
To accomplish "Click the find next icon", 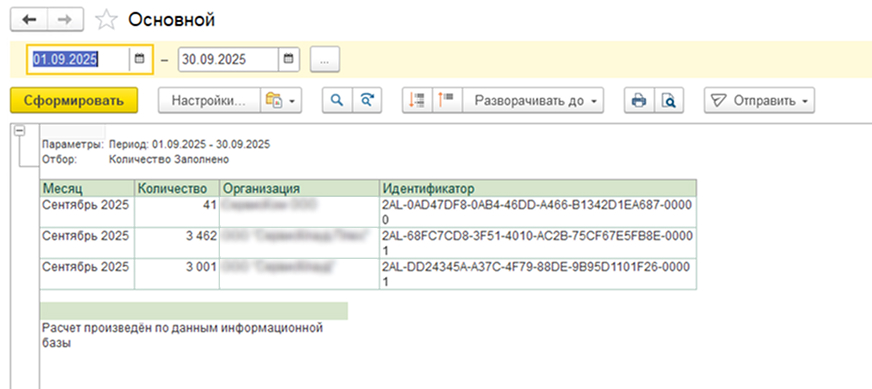I will click(x=367, y=101).
